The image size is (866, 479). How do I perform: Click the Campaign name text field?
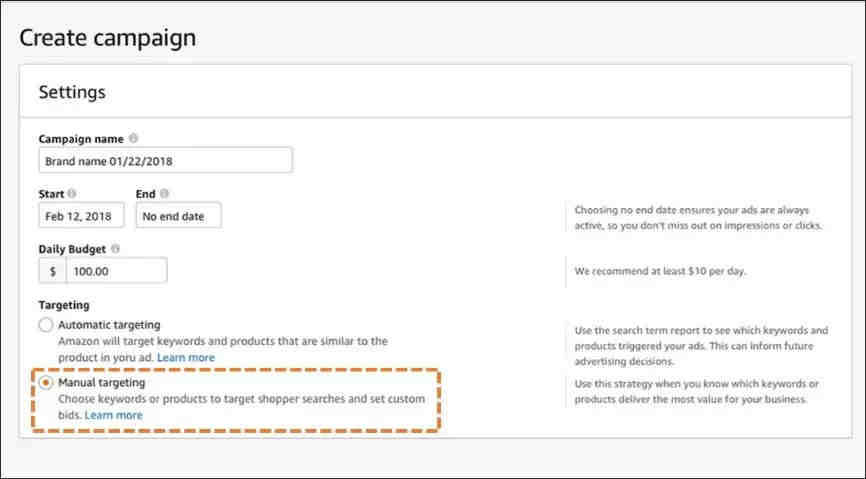coord(165,160)
